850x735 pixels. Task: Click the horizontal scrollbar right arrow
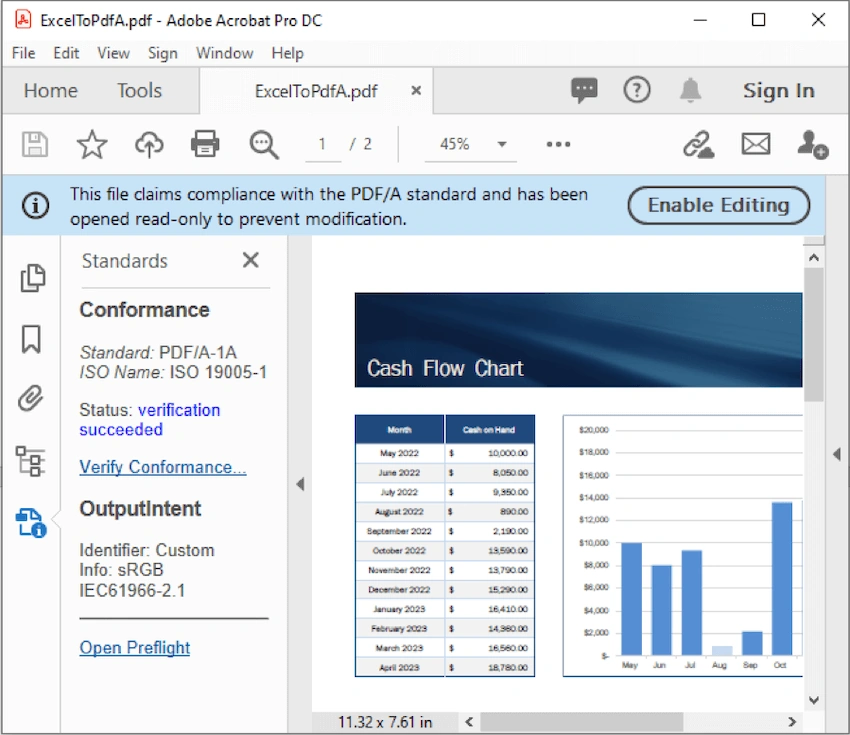point(792,722)
